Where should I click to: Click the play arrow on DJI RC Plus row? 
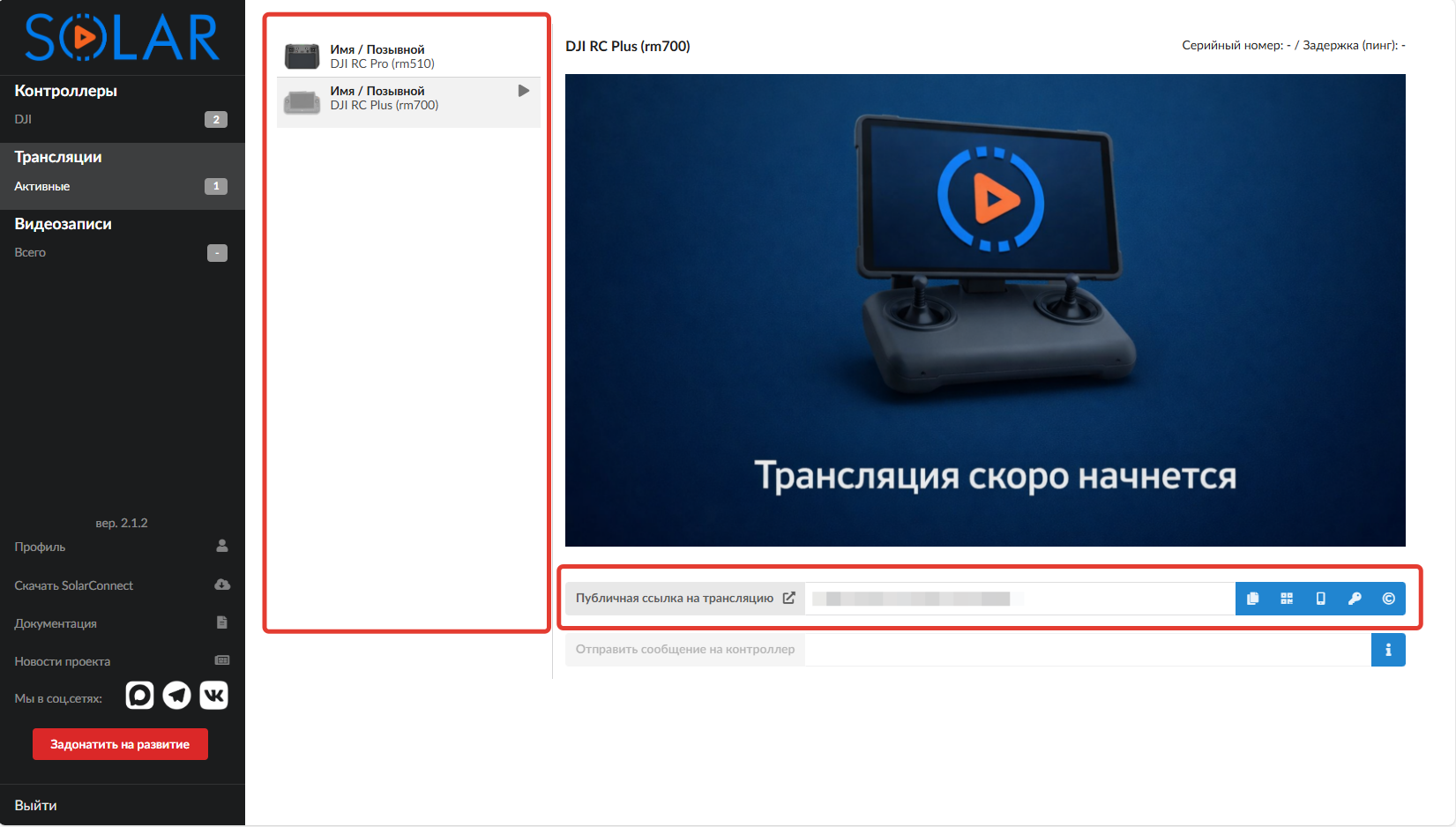point(524,91)
